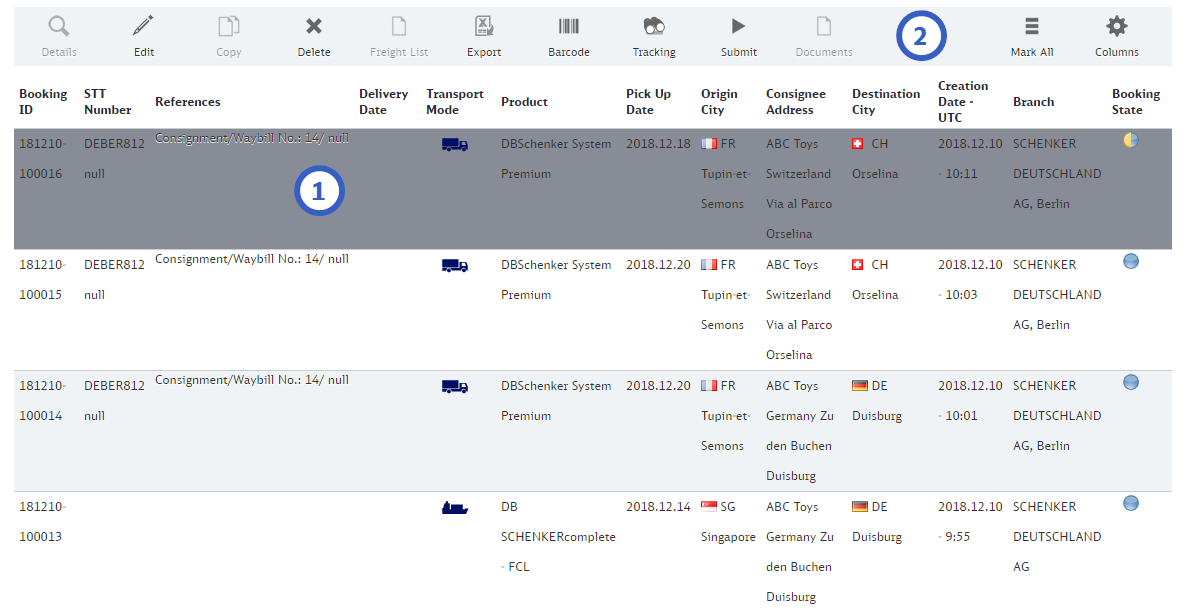Click product DB SCHENKERcomplete - FCL
The image size is (1189, 612).
(558, 537)
